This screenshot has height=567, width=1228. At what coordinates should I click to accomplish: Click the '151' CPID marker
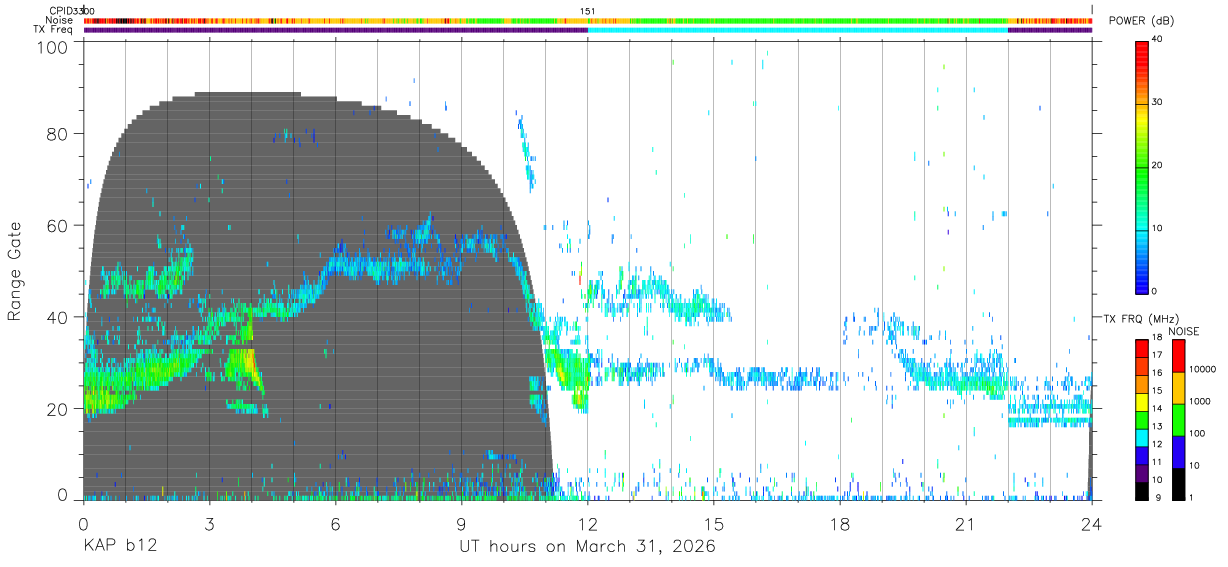click(588, 10)
